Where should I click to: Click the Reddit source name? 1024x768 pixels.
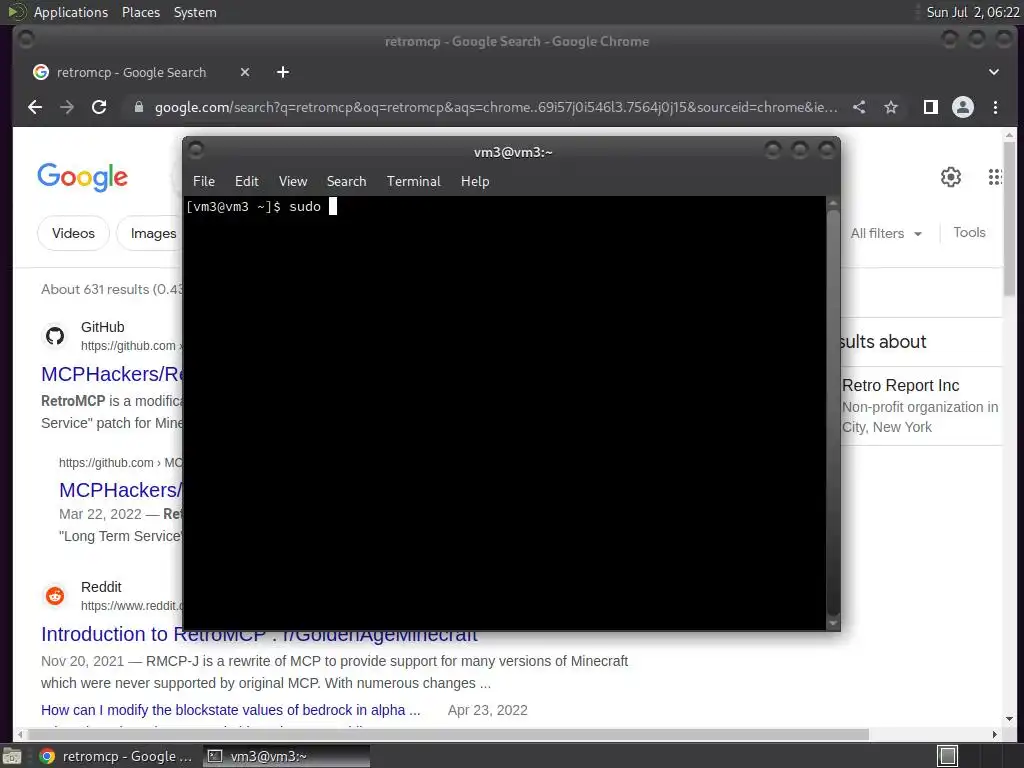101,587
